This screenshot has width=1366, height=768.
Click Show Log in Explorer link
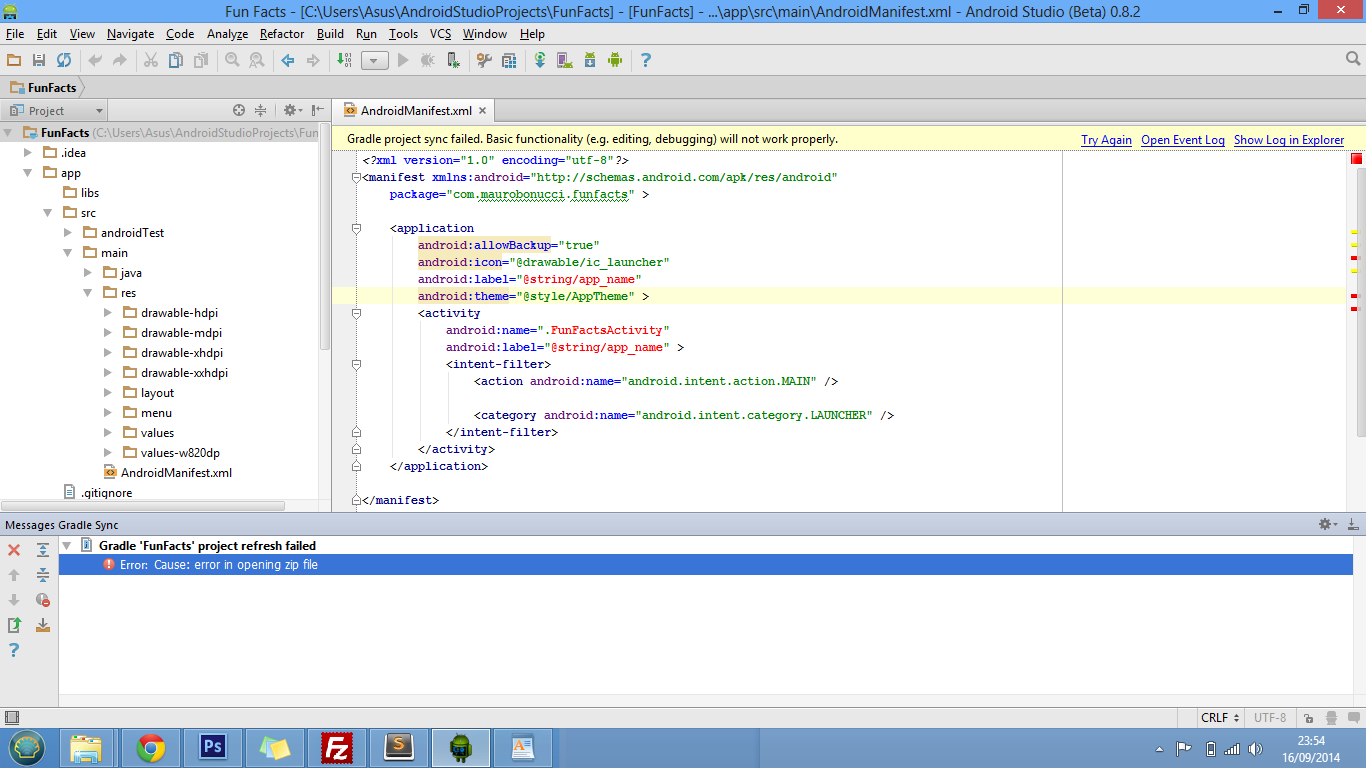point(1289,140)
